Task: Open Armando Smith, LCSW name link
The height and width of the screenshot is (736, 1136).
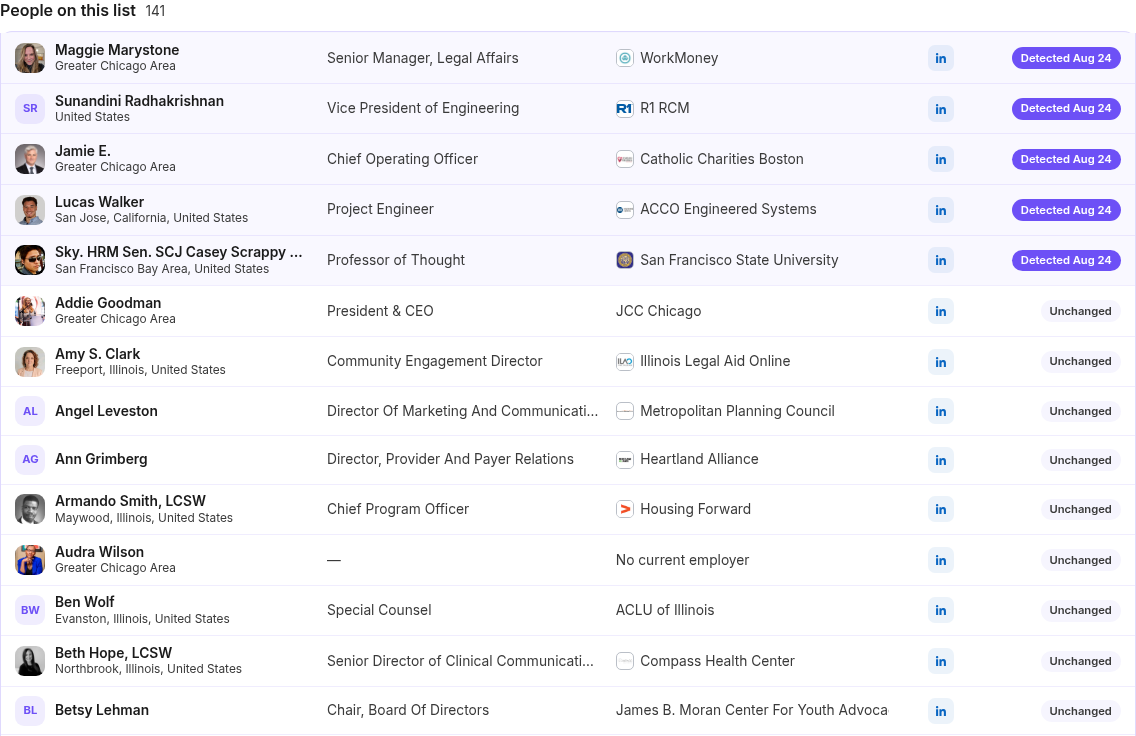Action: coord(130,501)
